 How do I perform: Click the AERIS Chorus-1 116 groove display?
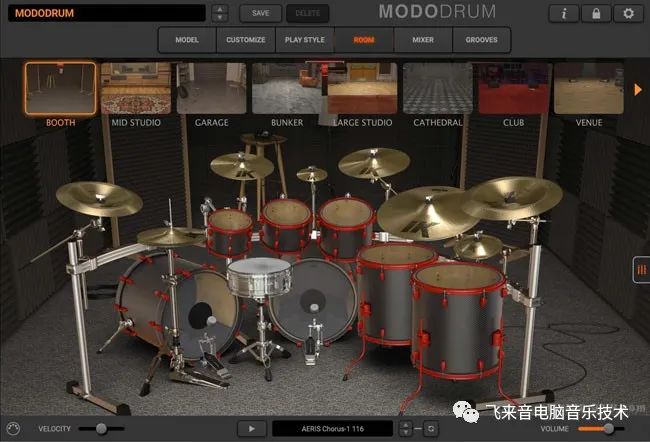pos(332,429)
